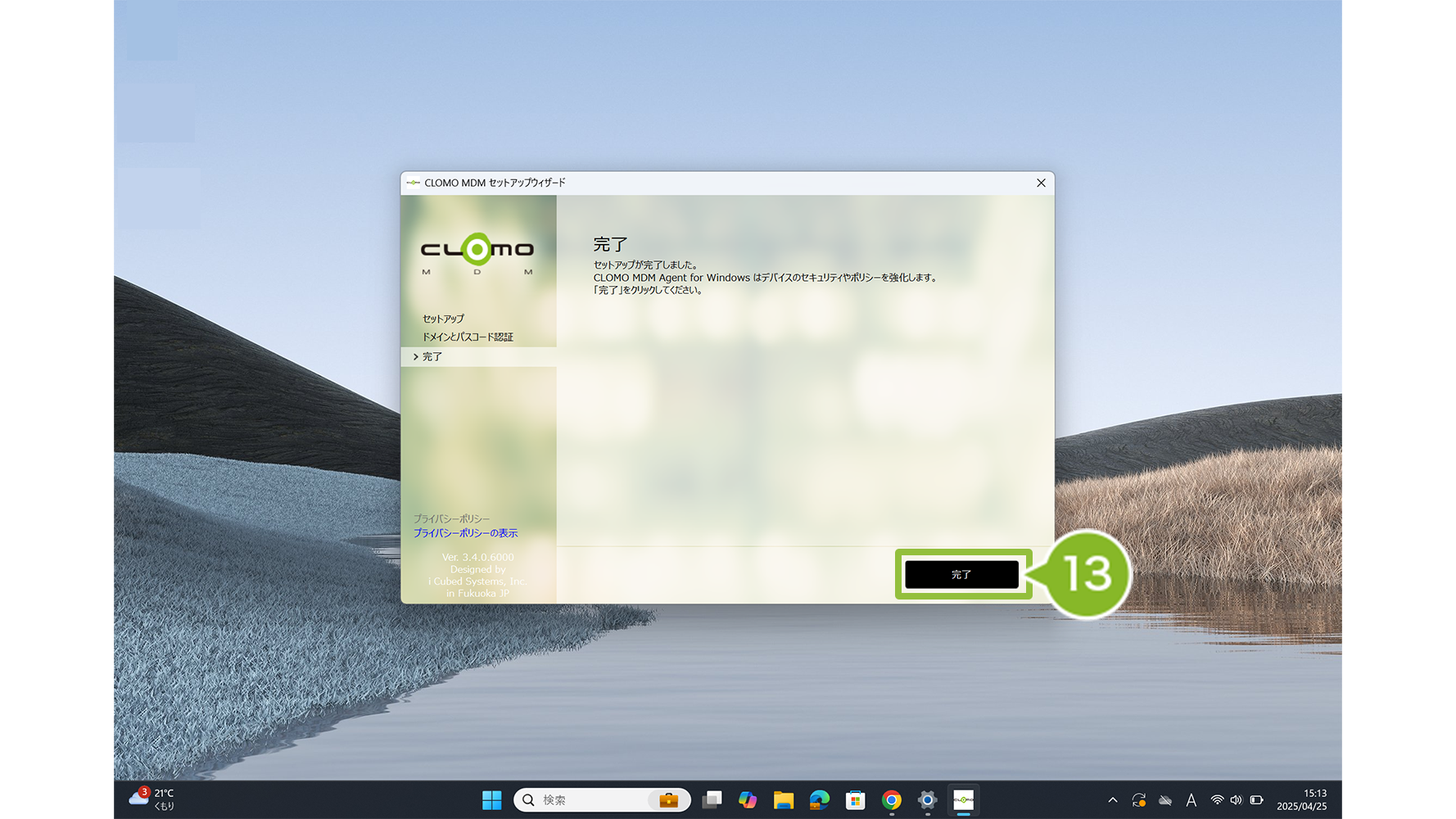Expand hidden system tray icons chevron
Screen dimensions: 1456x819
click(1112, 800)
